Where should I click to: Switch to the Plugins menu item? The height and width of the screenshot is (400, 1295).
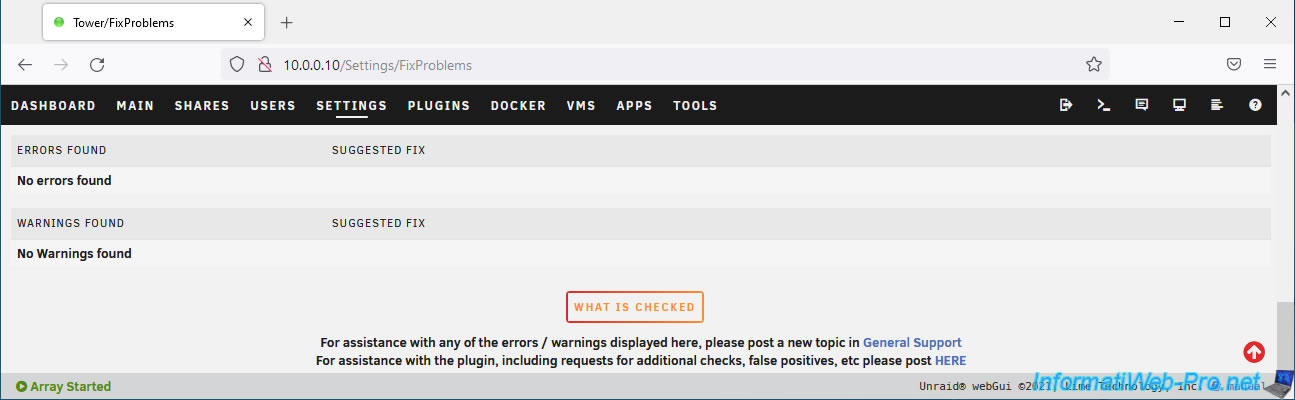pos(438,105)
